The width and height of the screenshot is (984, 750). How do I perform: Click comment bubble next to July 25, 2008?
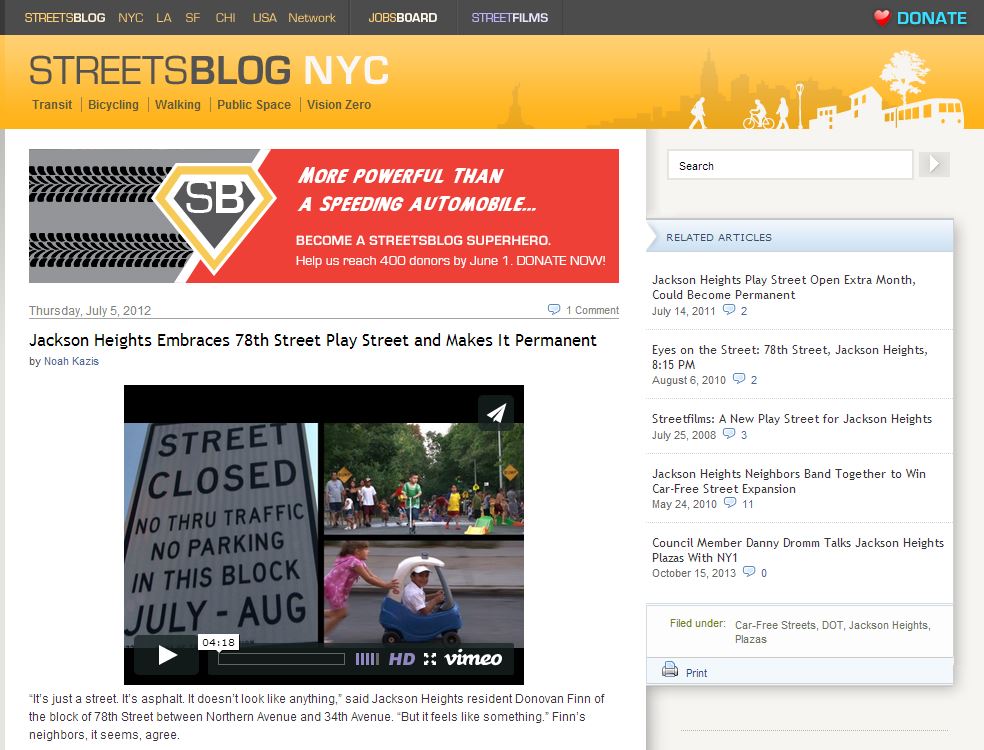pos(729,434)
